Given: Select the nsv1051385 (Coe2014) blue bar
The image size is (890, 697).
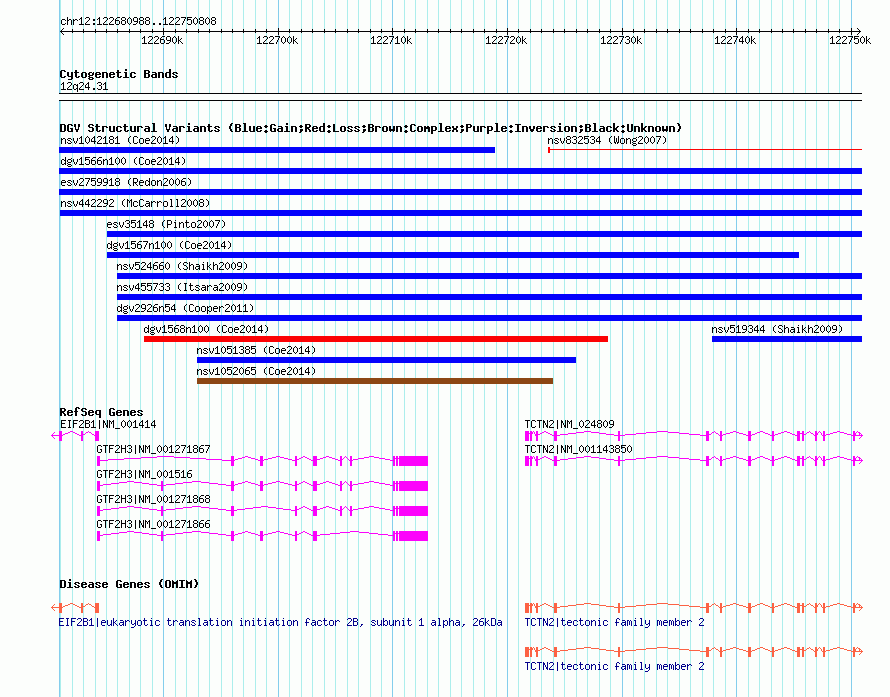Looking at the screenshot, I should click(386, 360).
